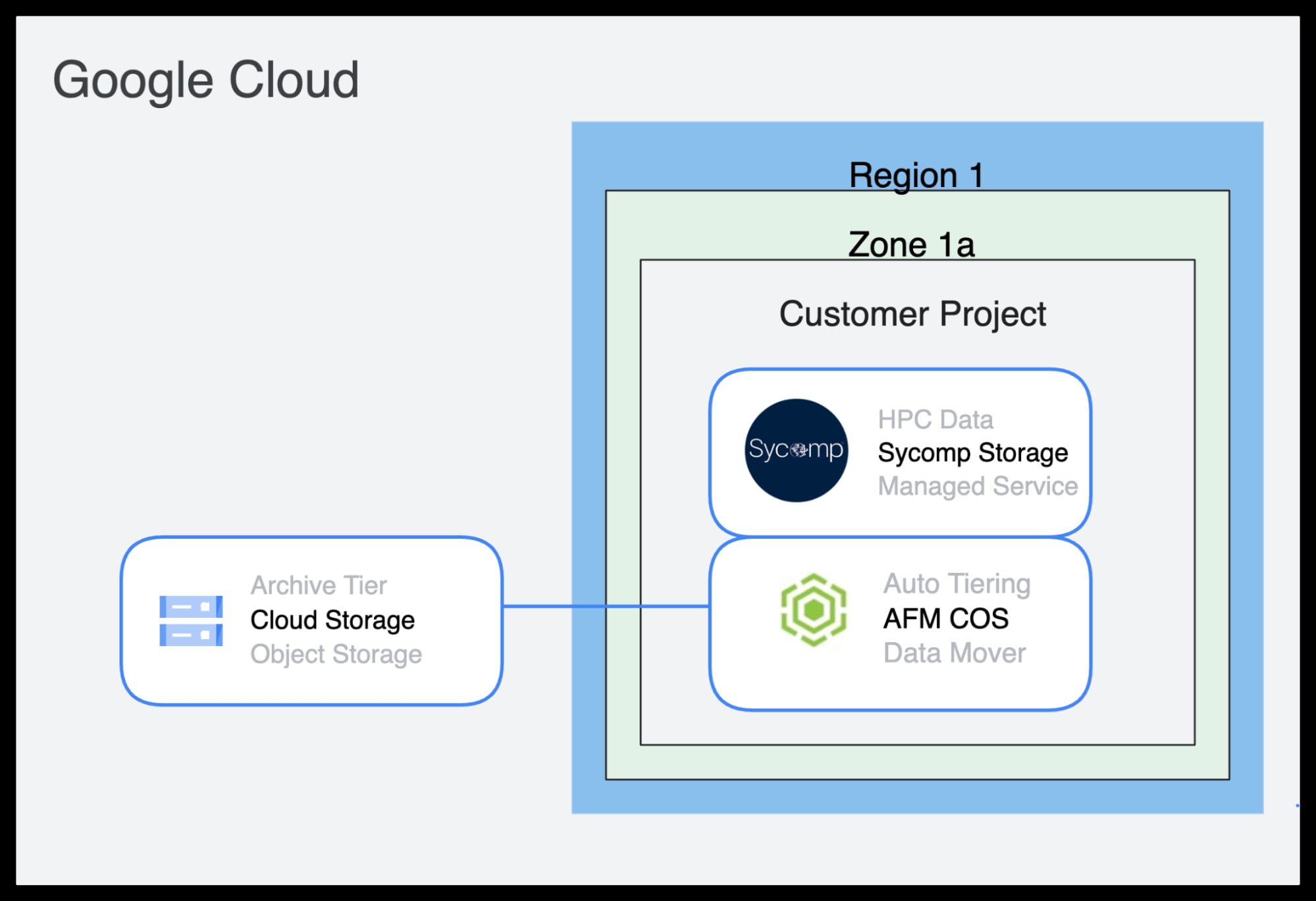Click the "Cloud Storage" label
Image resolution: width=1316 pixels, height=901 pixels.
tap(332, 620)
